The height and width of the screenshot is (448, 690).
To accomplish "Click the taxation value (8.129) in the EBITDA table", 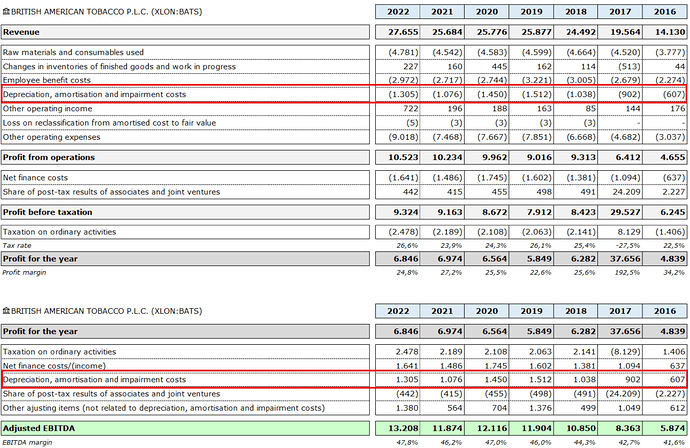I will (x=626, y=352).
